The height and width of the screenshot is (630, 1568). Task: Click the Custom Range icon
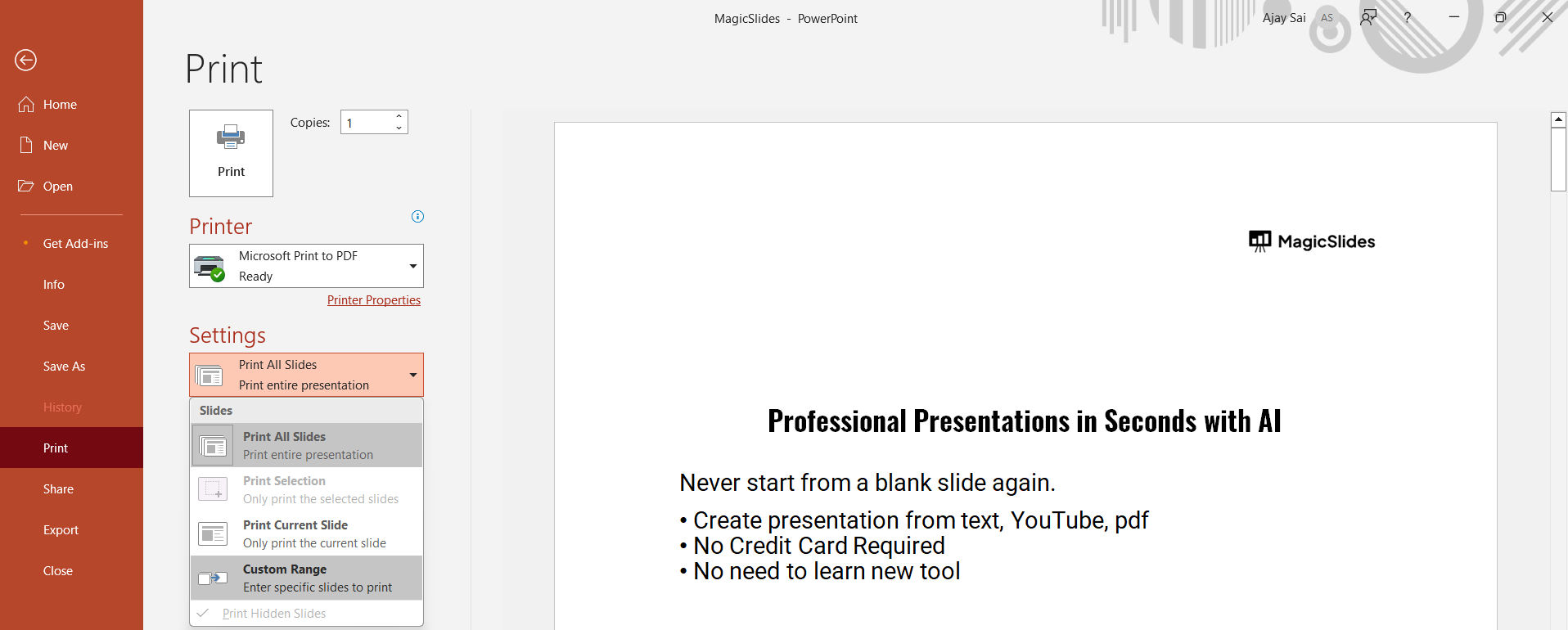pos(213,578)
